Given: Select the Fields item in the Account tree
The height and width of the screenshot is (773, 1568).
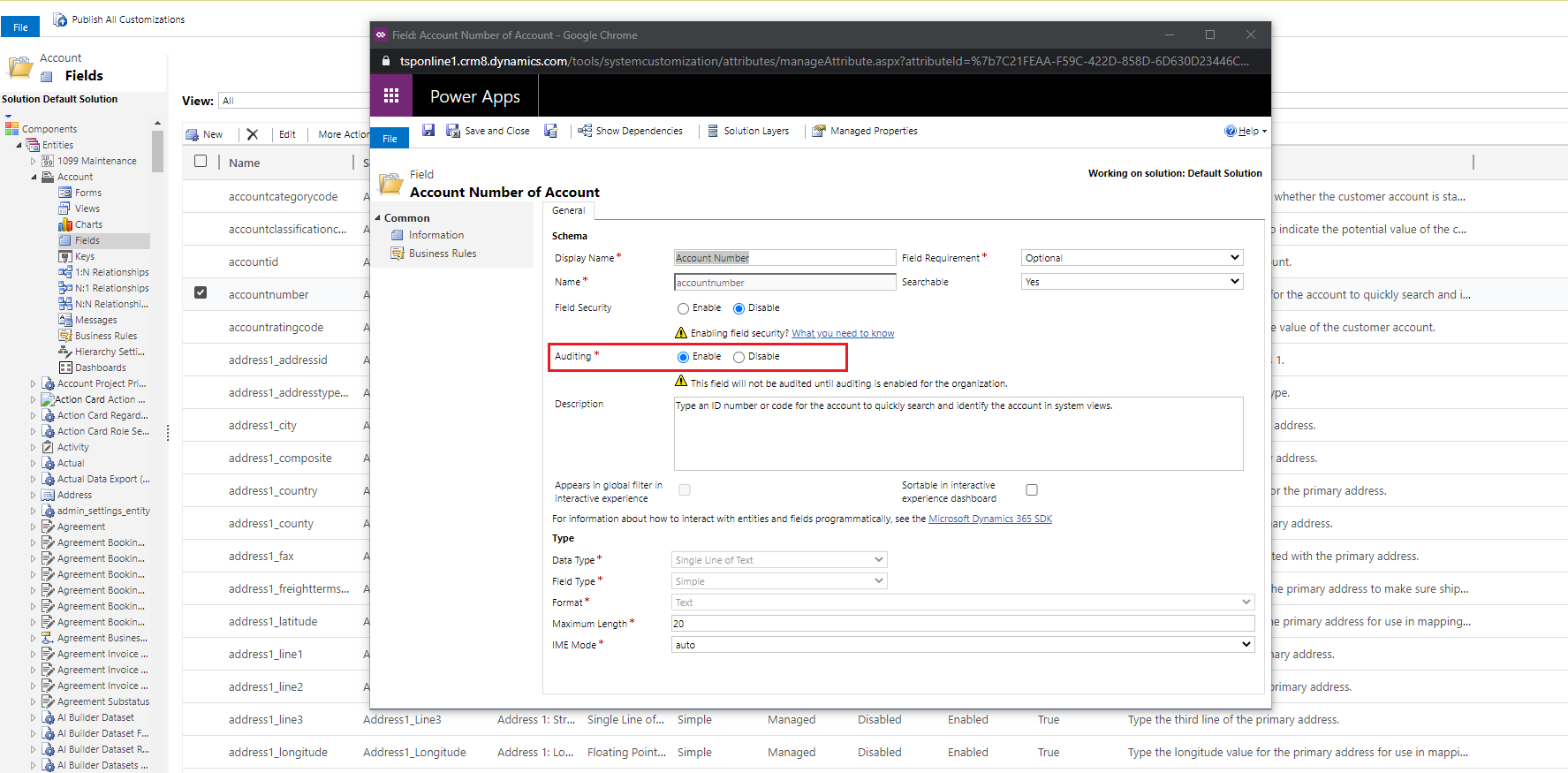Looking at the screenshot, I should [87, 240].
